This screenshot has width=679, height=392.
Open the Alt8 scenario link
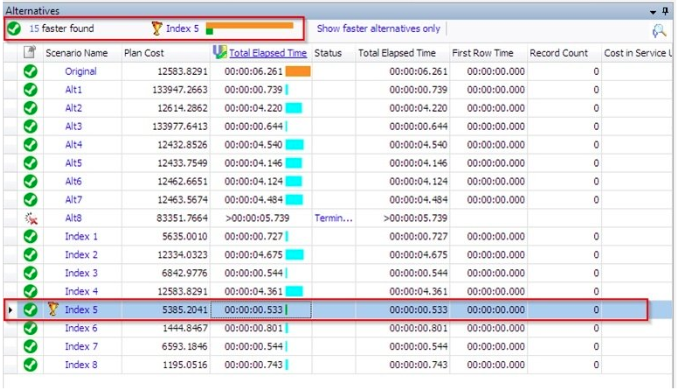point(73,218)
